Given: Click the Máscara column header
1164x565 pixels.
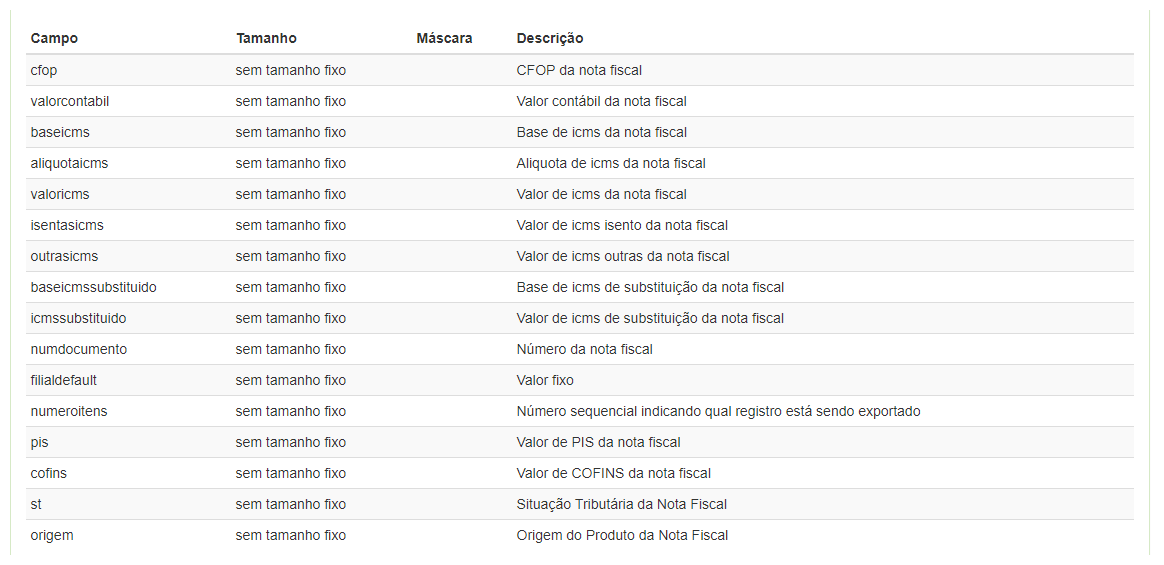Looking at the screenshot, I should [444, 38].
